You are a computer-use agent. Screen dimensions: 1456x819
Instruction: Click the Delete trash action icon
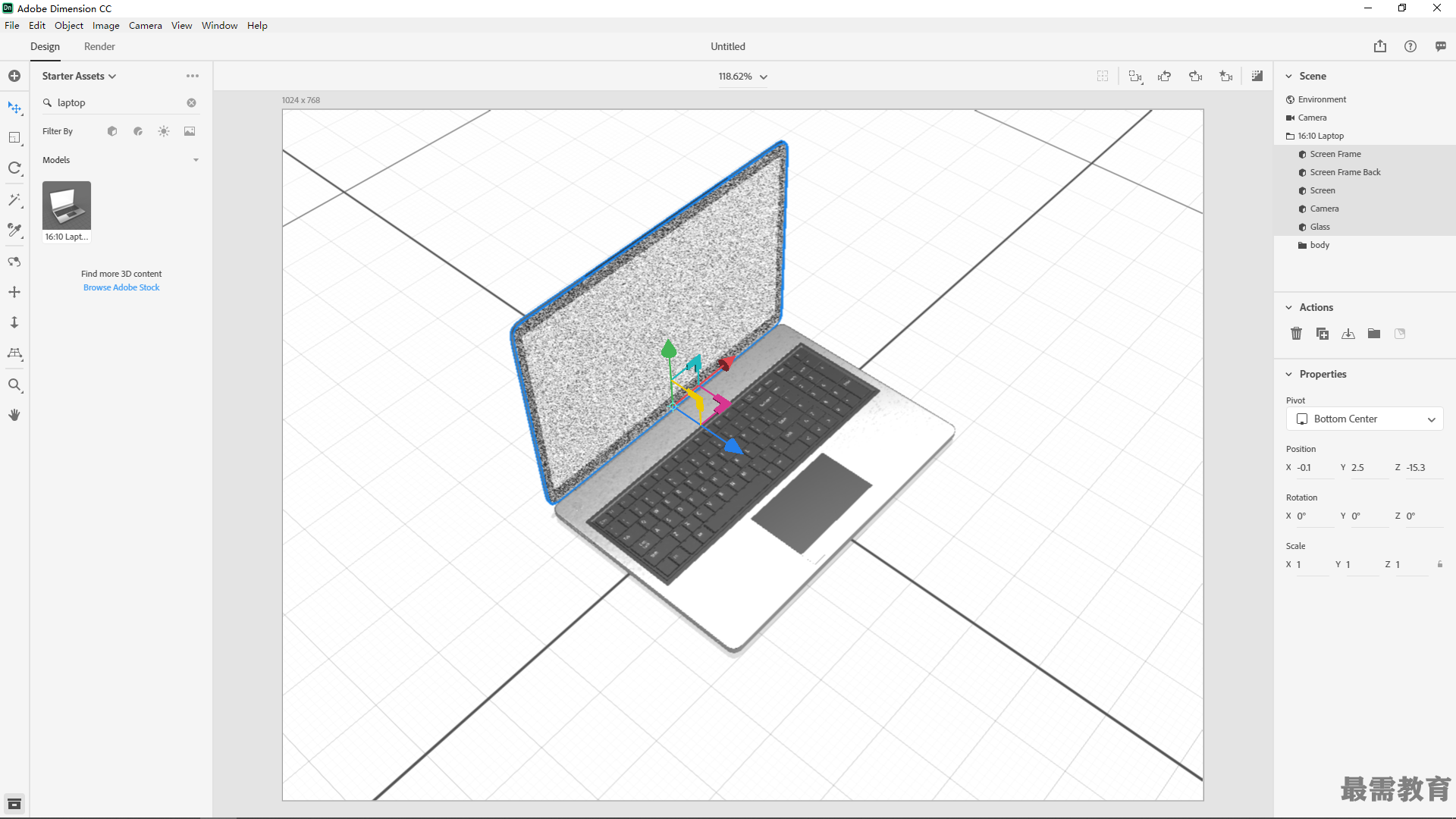[x=1297, y=334]
